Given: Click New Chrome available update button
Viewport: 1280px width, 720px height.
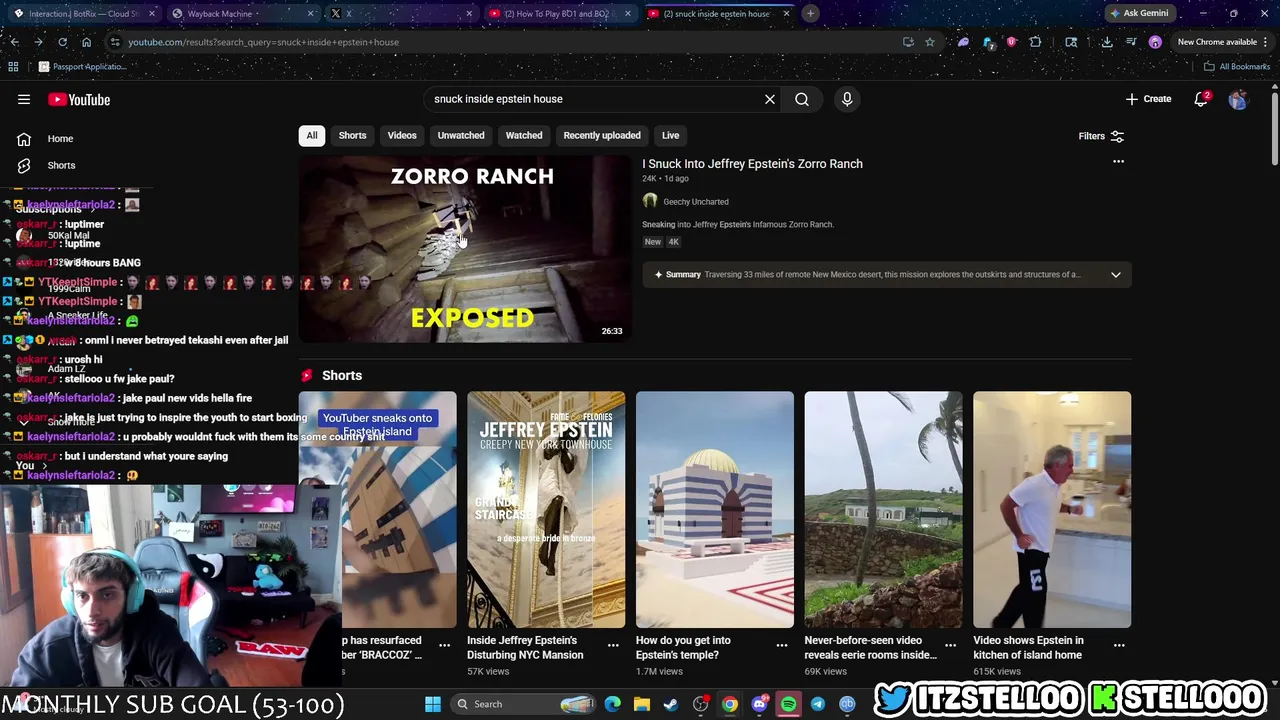Looking at the screenshot, I should (1217, 42).
